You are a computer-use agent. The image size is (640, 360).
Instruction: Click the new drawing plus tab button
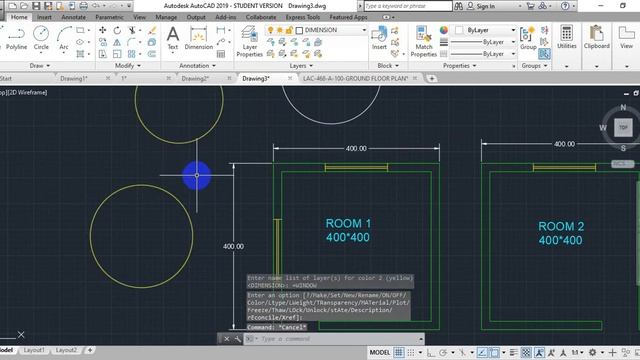(x=431, y=78)
